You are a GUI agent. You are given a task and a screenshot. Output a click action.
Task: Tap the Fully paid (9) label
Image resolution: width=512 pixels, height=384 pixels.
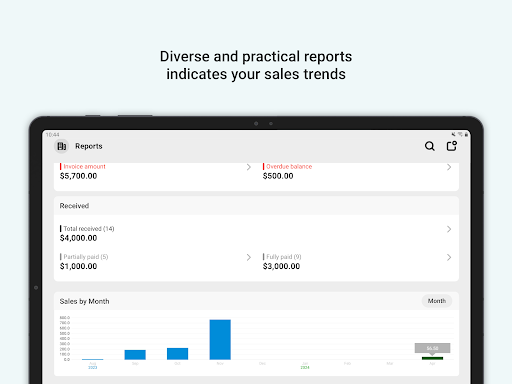coord(284,257)
